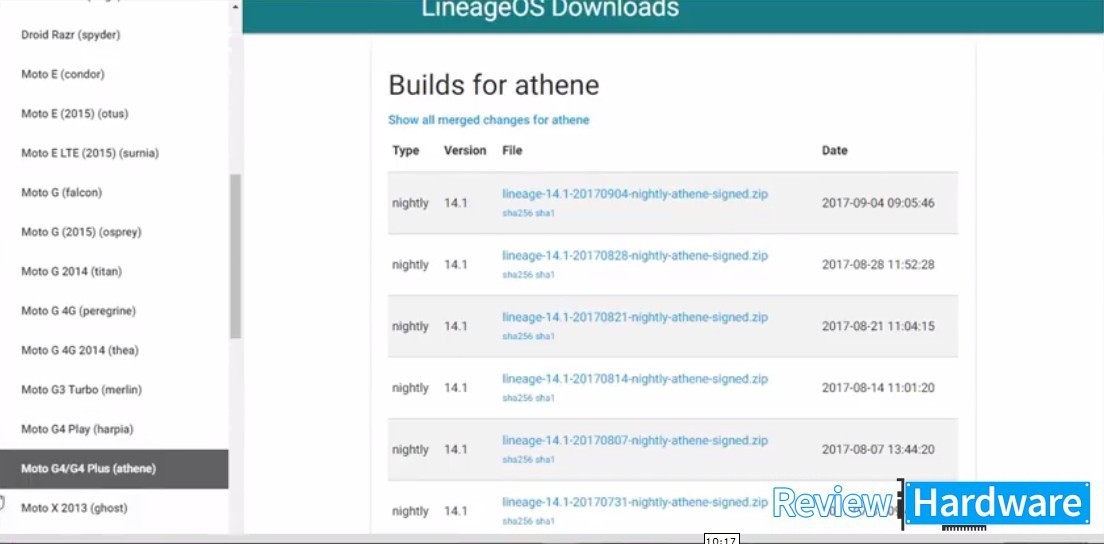
Task: Click 14.1 version cell in 20170828 row
Action: 456,265
